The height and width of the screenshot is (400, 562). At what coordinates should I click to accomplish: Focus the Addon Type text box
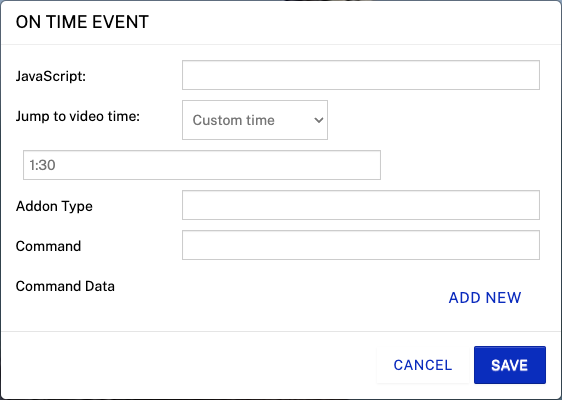361,205
